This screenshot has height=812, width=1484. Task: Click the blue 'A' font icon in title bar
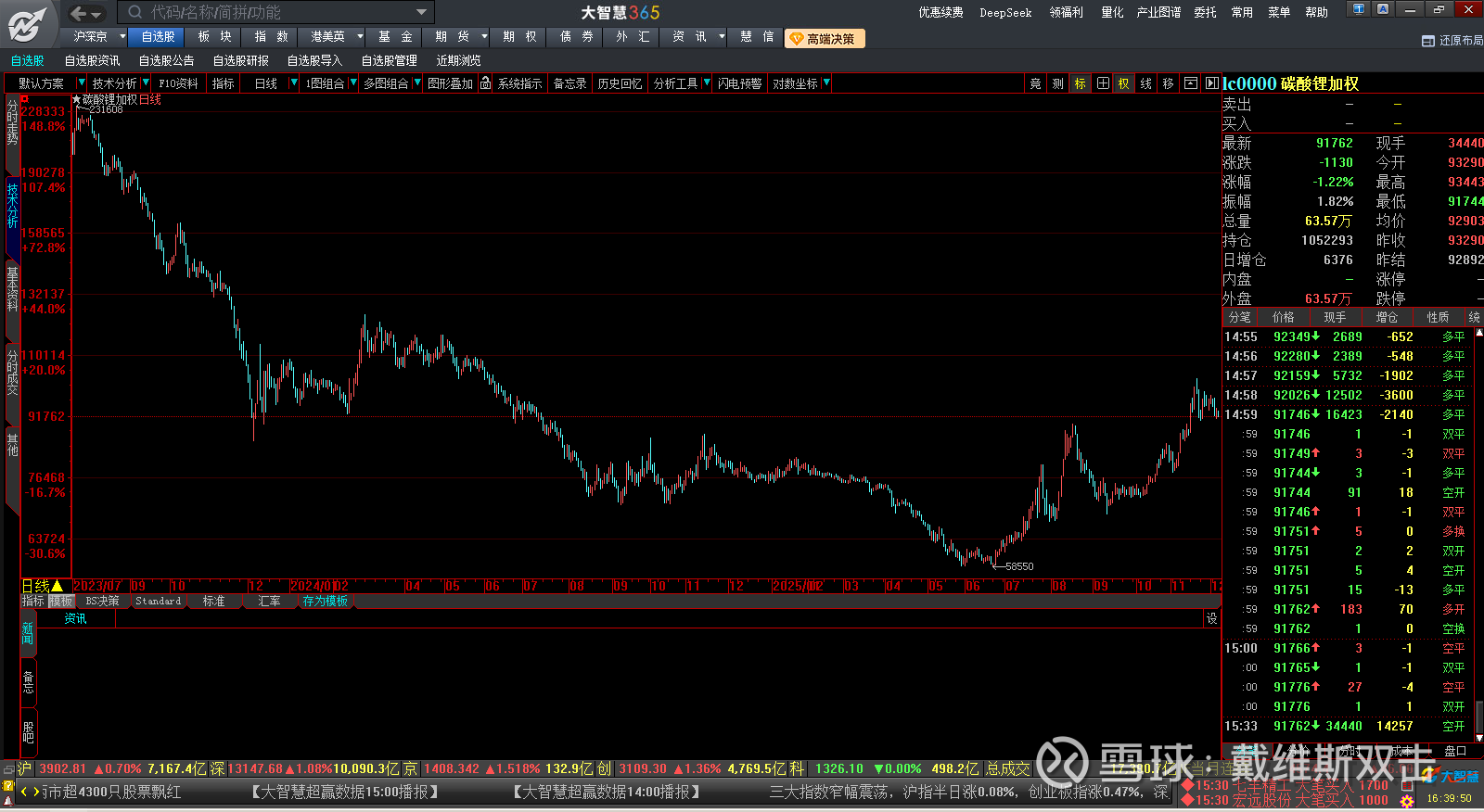pos(1383,9)
